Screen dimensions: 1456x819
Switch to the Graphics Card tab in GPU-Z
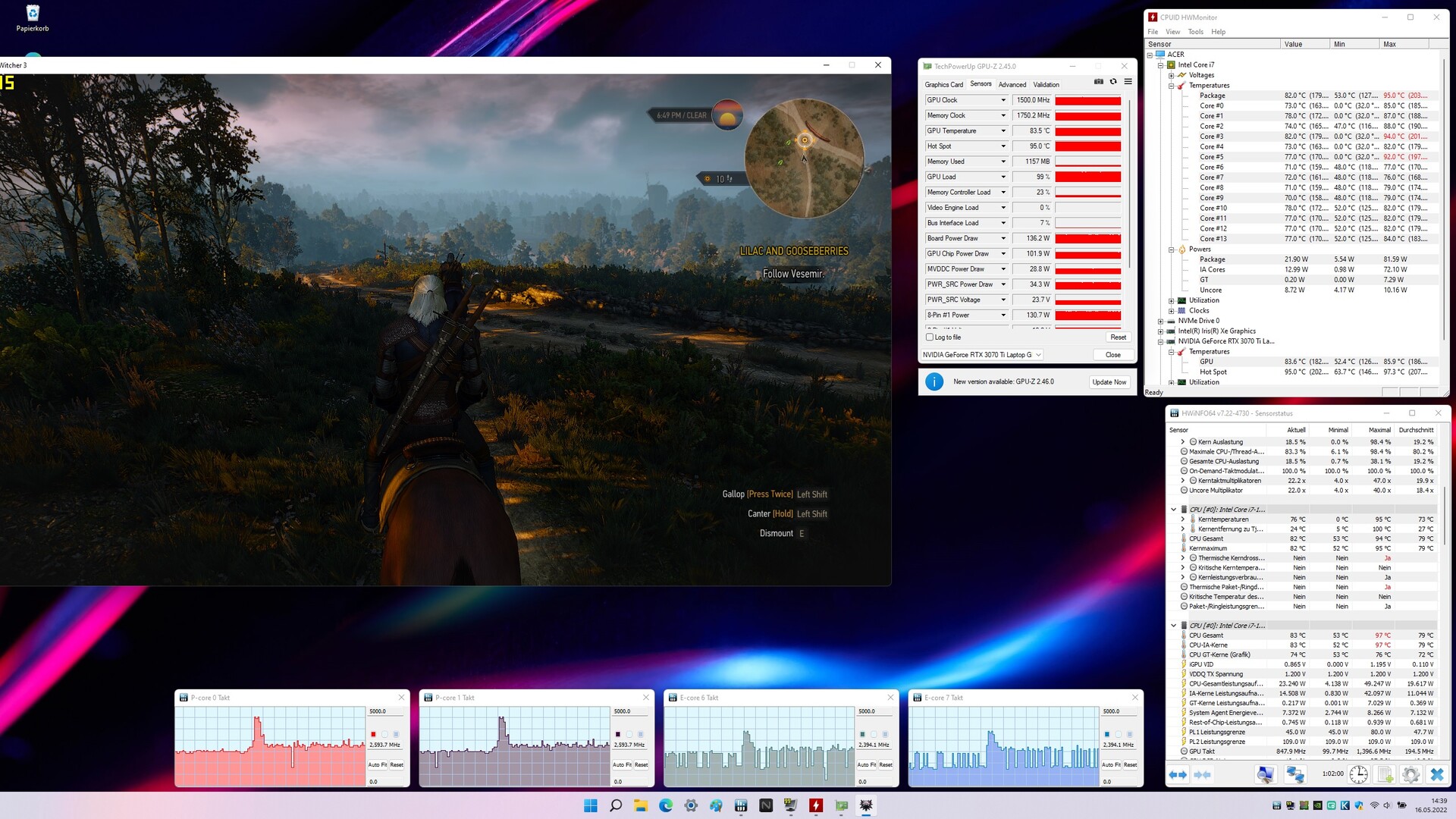pyautogui.click(x=943, y=85)
